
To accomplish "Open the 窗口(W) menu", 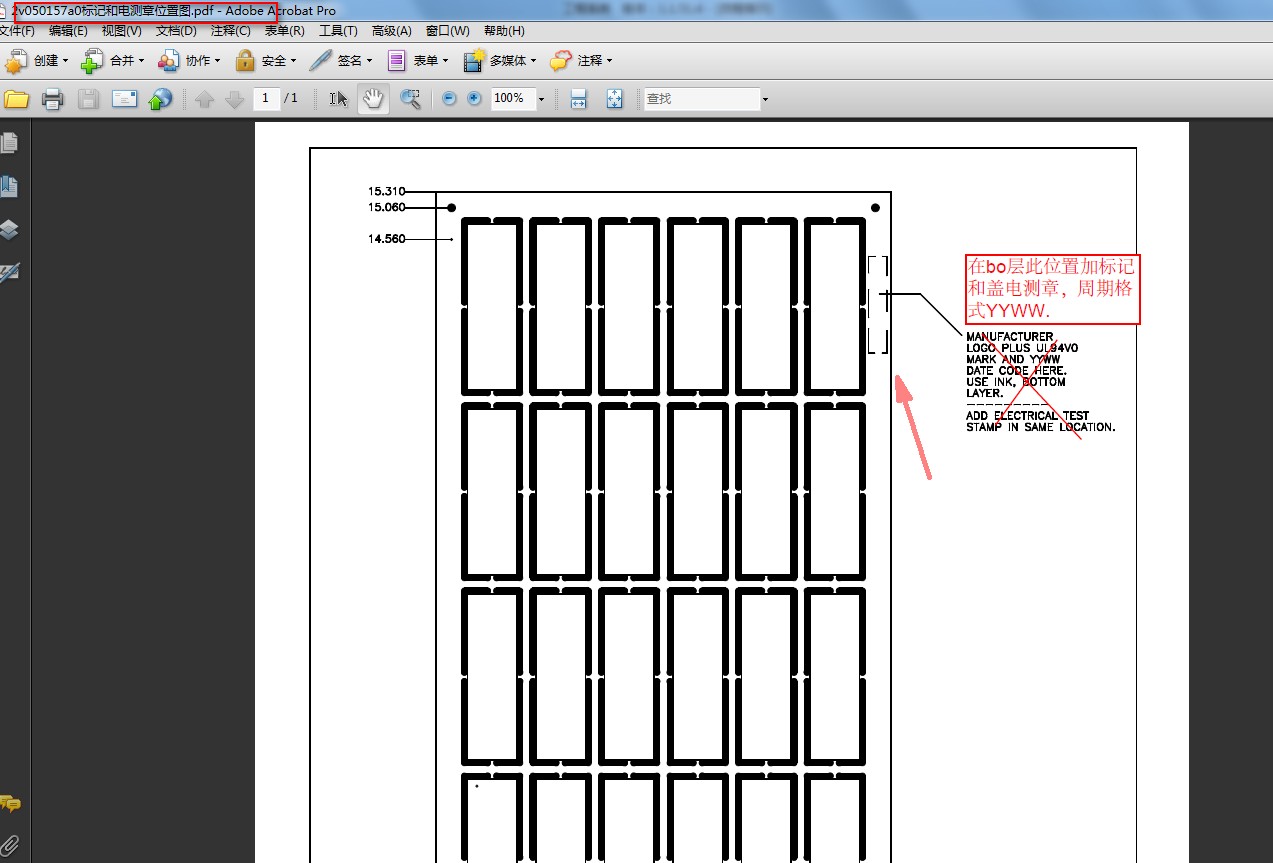I will tap(447, 31).
